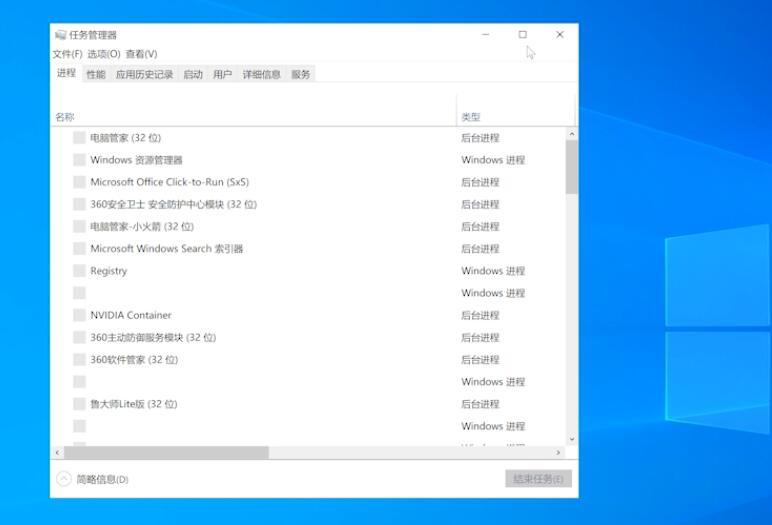Click icon beside 鲁大师Lite版 (32 位)
Viewport: 772px width, 525px height.
click(x=79, y=403)
